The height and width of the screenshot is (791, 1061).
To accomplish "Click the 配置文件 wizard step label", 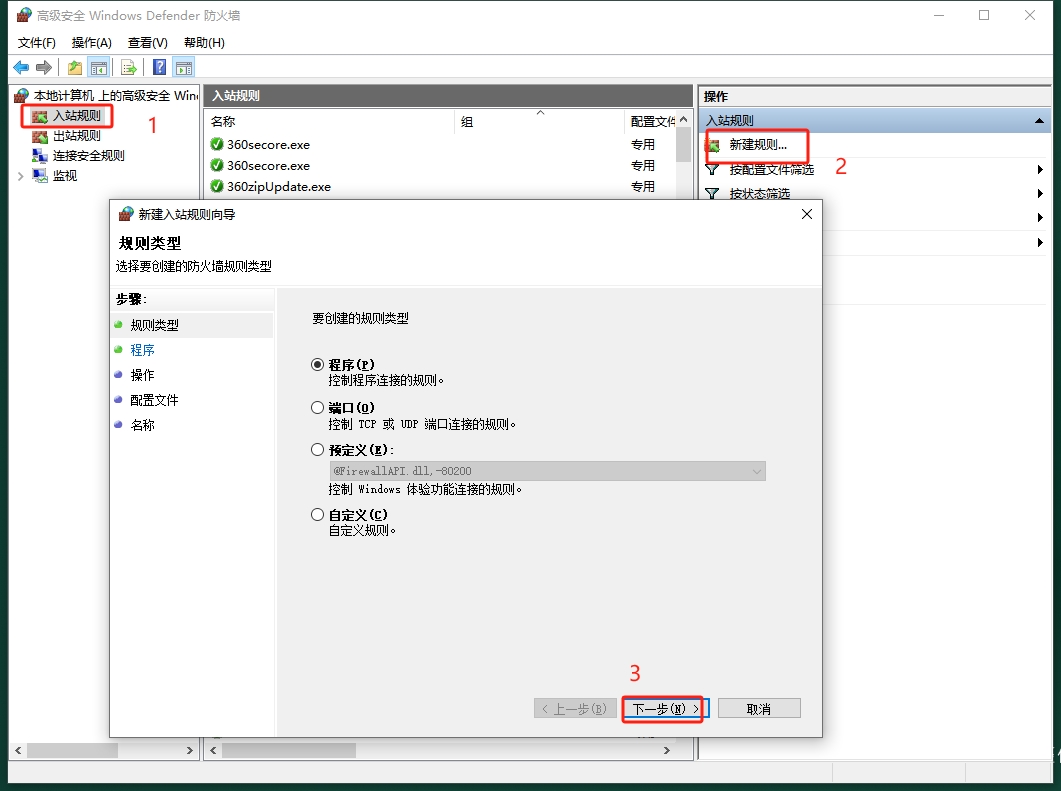I will (x=154, y=400).
